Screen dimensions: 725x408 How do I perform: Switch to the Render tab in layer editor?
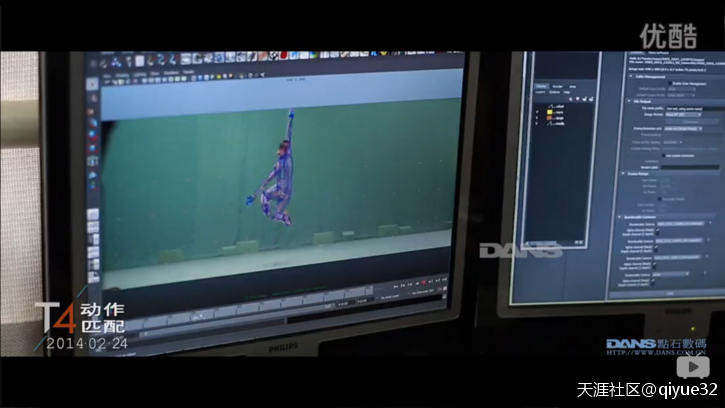(x=558, y=87)
